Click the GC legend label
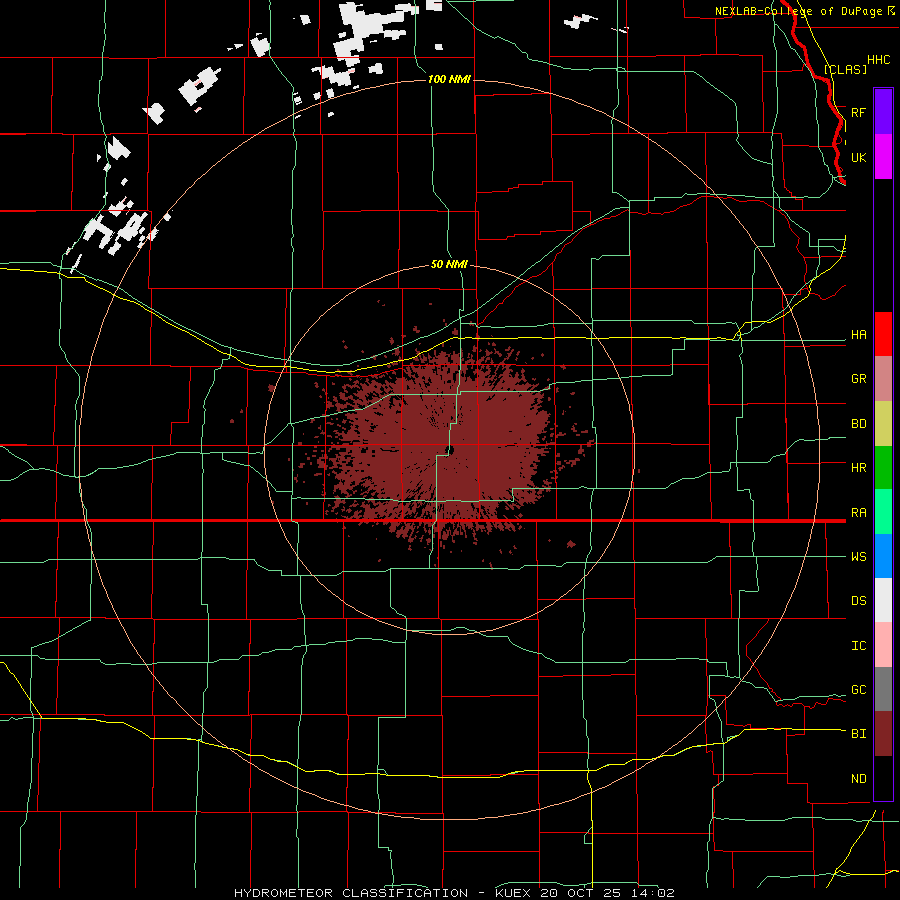The image size is (900, 900). [x=858, y=690]
